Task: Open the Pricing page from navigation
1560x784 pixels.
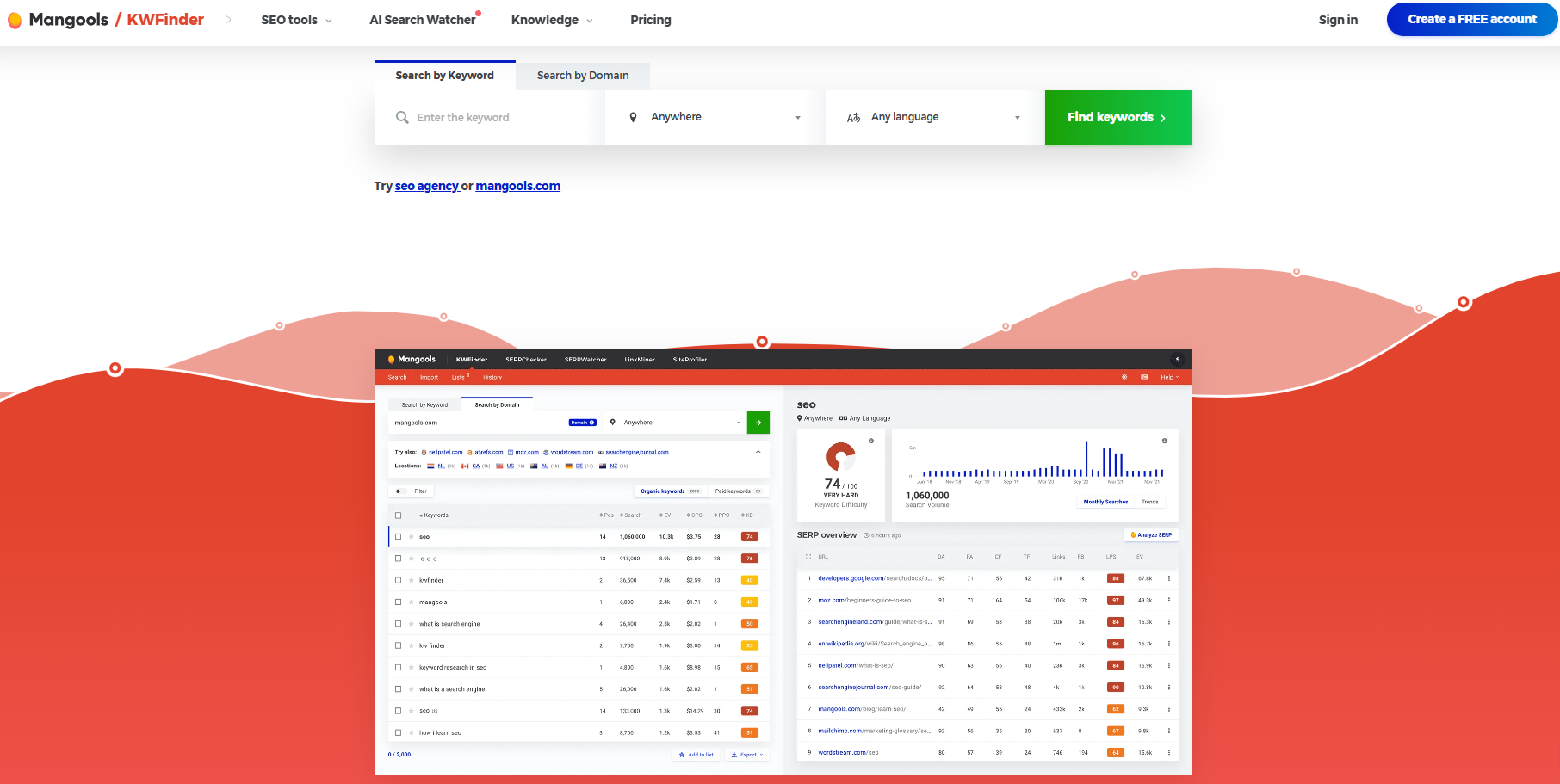Action: [x=650, y=20]
